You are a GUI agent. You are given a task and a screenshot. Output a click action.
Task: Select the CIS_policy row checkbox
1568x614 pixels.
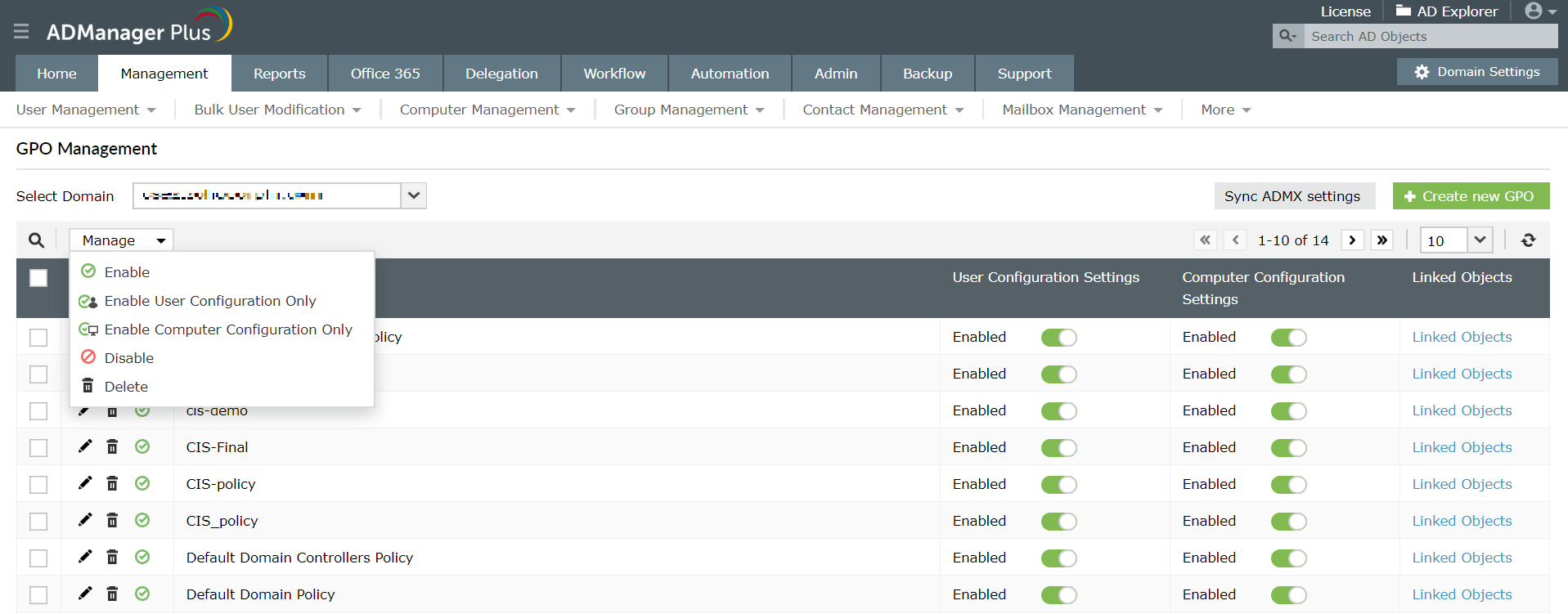pyautogui.click(x=38, y=522)
